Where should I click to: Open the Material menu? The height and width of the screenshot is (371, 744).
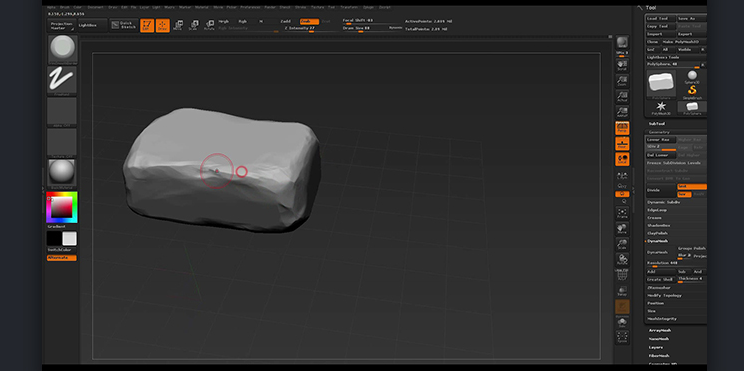(x=202, y=8)
